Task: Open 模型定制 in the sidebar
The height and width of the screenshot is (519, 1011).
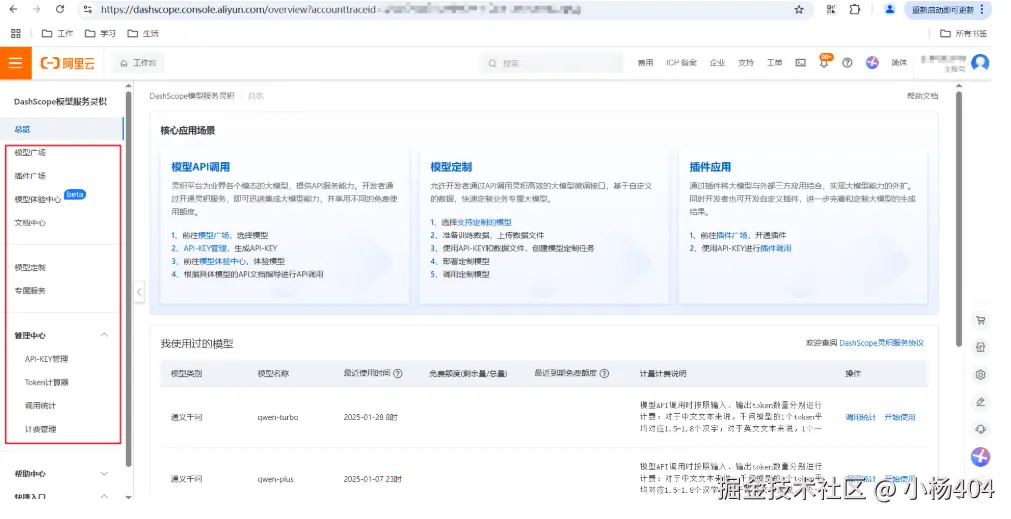Action: tap(30, 268)
